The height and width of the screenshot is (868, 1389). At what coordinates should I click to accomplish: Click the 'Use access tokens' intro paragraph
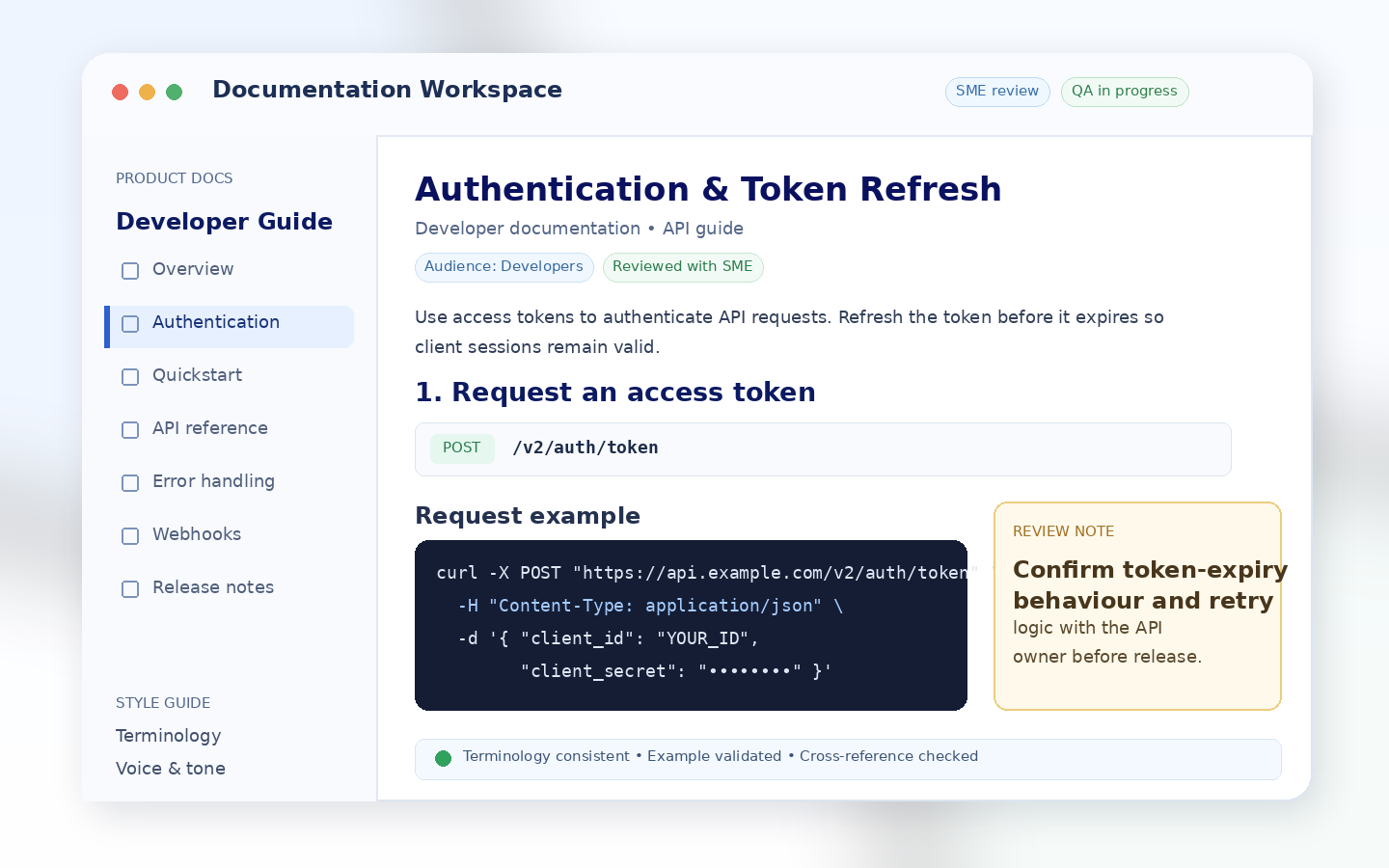point(789,332)
